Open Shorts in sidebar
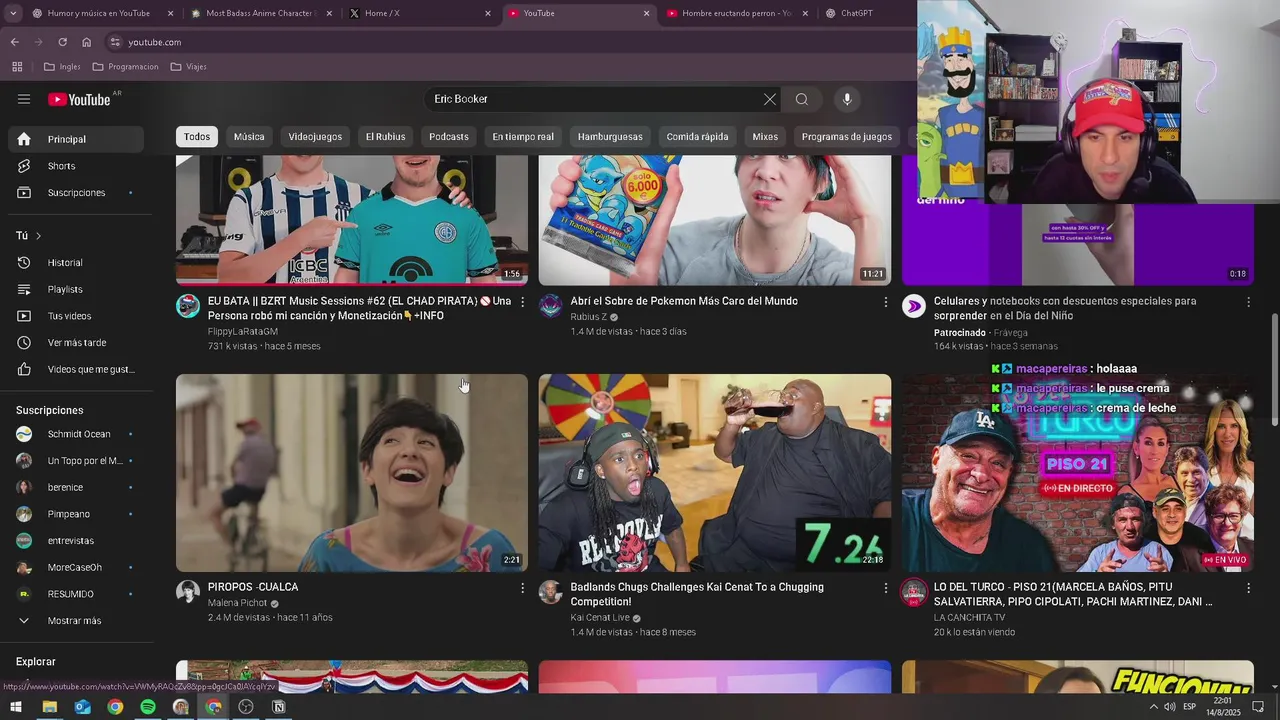Screen dimensions: 1280x720 click(x=76, y=166)
